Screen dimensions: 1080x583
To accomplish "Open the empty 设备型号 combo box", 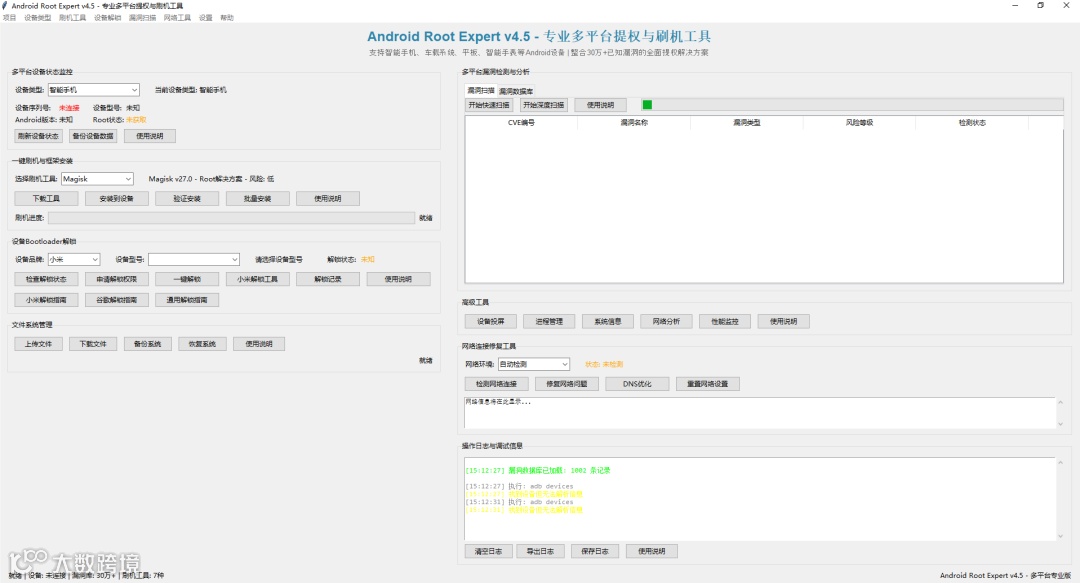I will pos(194,259).
